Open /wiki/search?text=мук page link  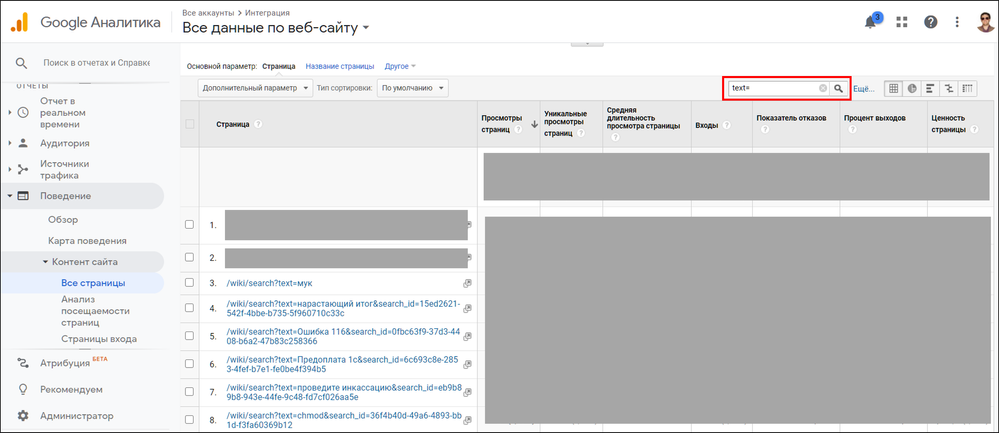[270, 283]
